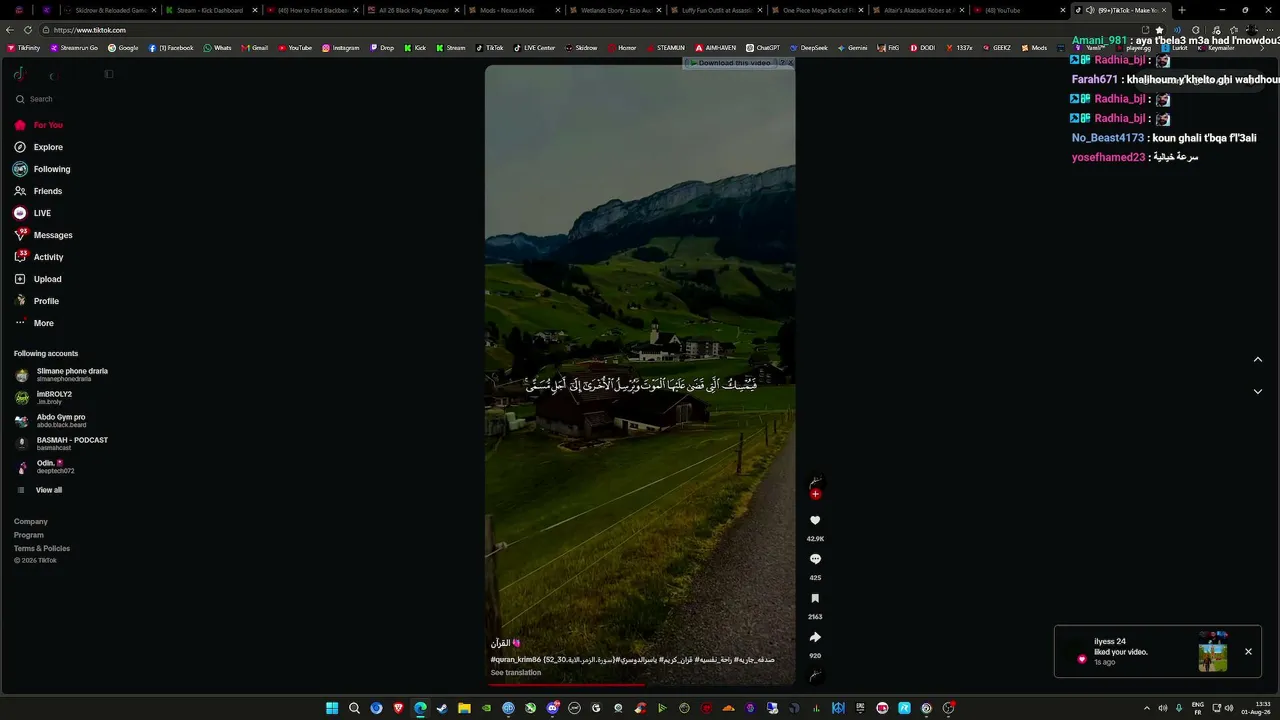
Task: Seek using the video progress bar
Action: tap(640, 684)
